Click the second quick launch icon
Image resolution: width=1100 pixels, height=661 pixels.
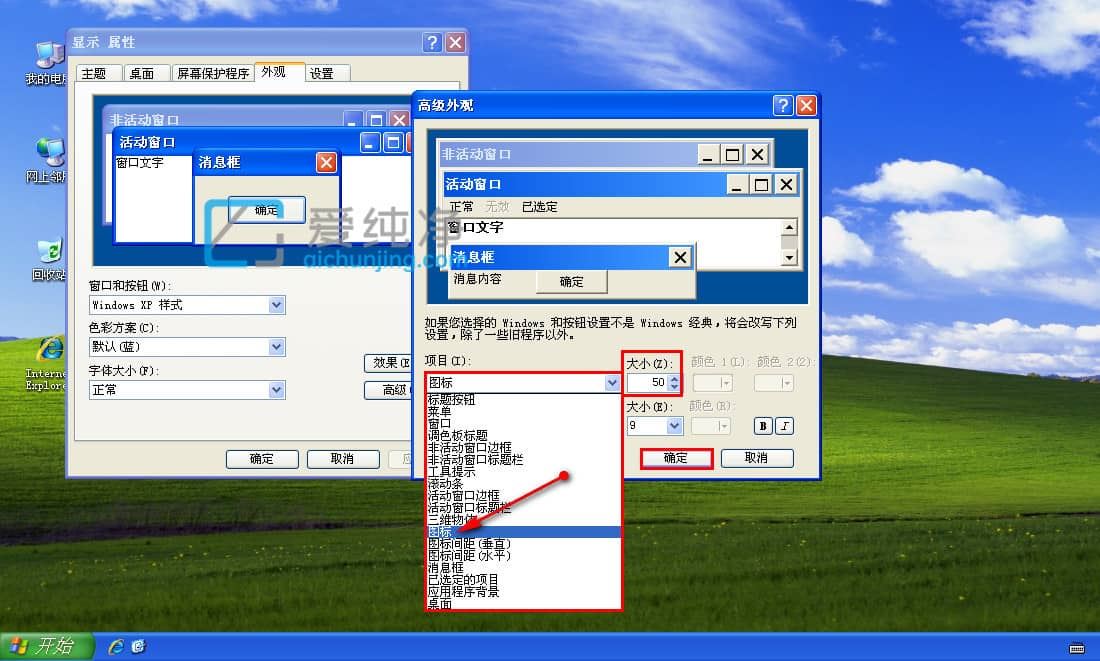(138, 646)
